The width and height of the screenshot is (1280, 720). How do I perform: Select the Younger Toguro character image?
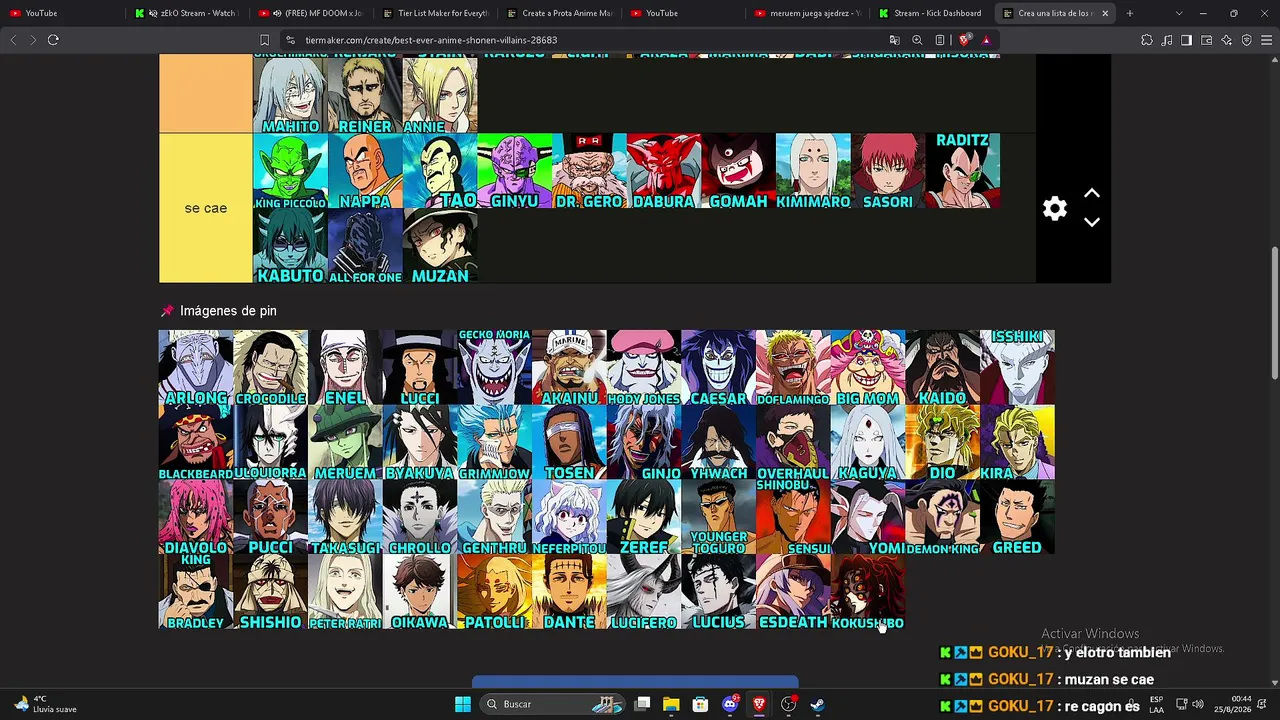tap(718, 518)
